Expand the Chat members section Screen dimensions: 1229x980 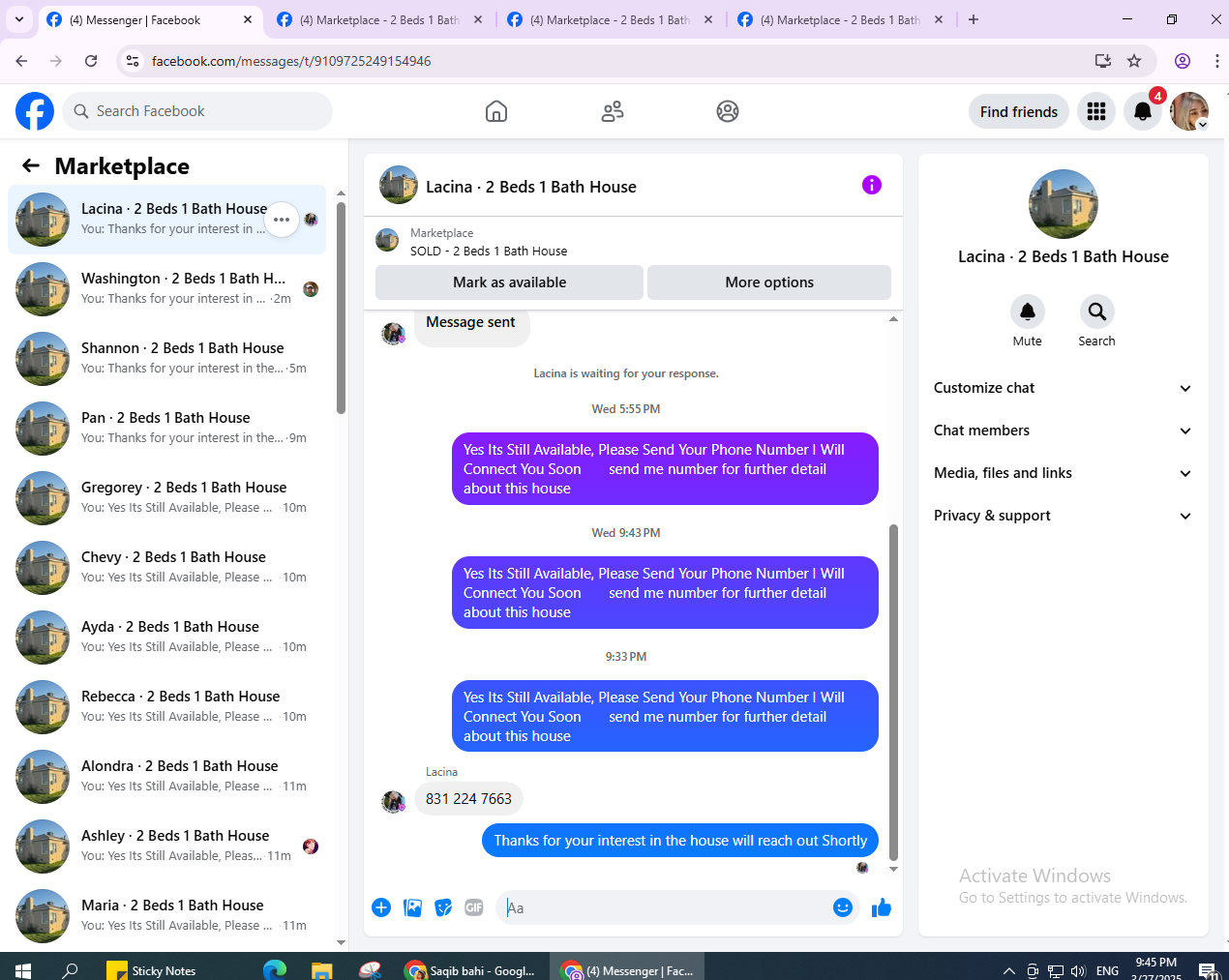click(1063, 431)
